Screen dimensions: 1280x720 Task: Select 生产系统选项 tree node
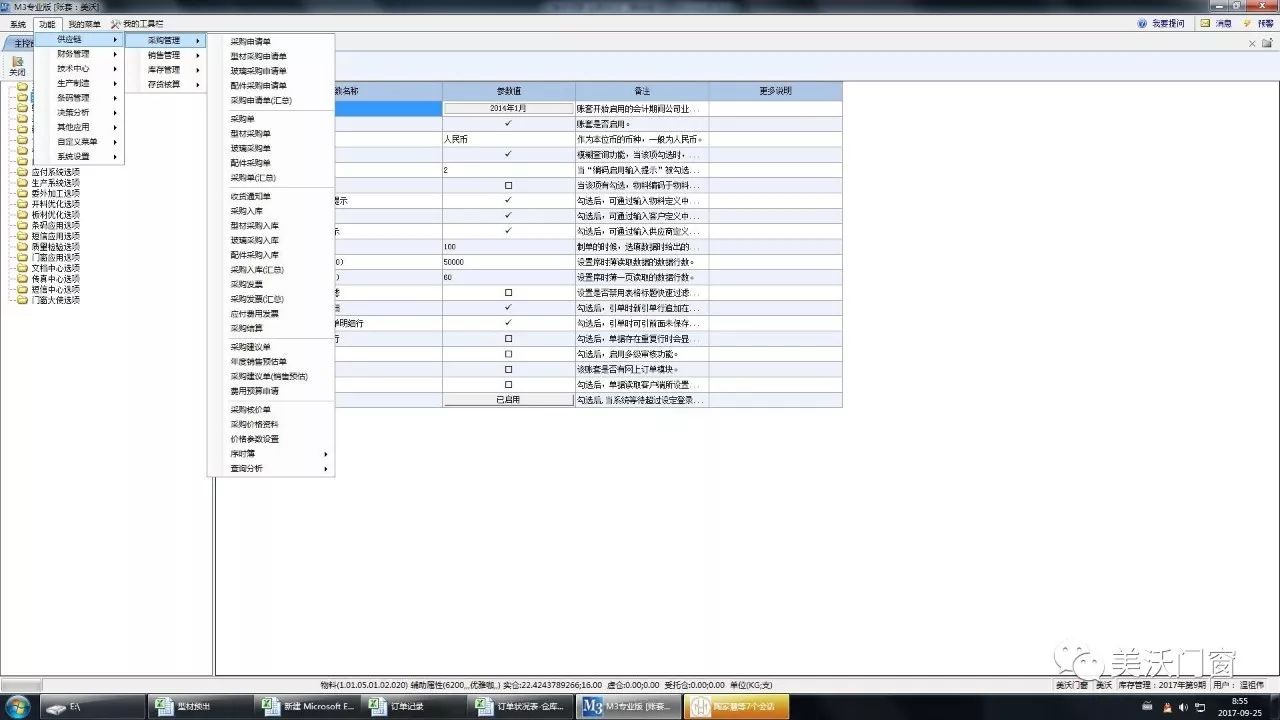(x=55, y=183)
